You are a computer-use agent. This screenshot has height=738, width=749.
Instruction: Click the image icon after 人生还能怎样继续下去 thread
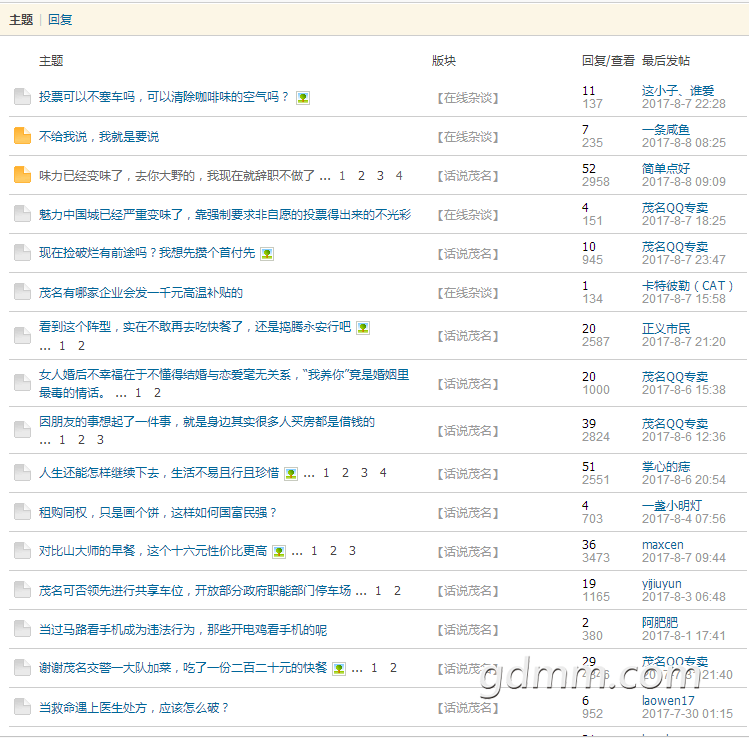(290, 474)
